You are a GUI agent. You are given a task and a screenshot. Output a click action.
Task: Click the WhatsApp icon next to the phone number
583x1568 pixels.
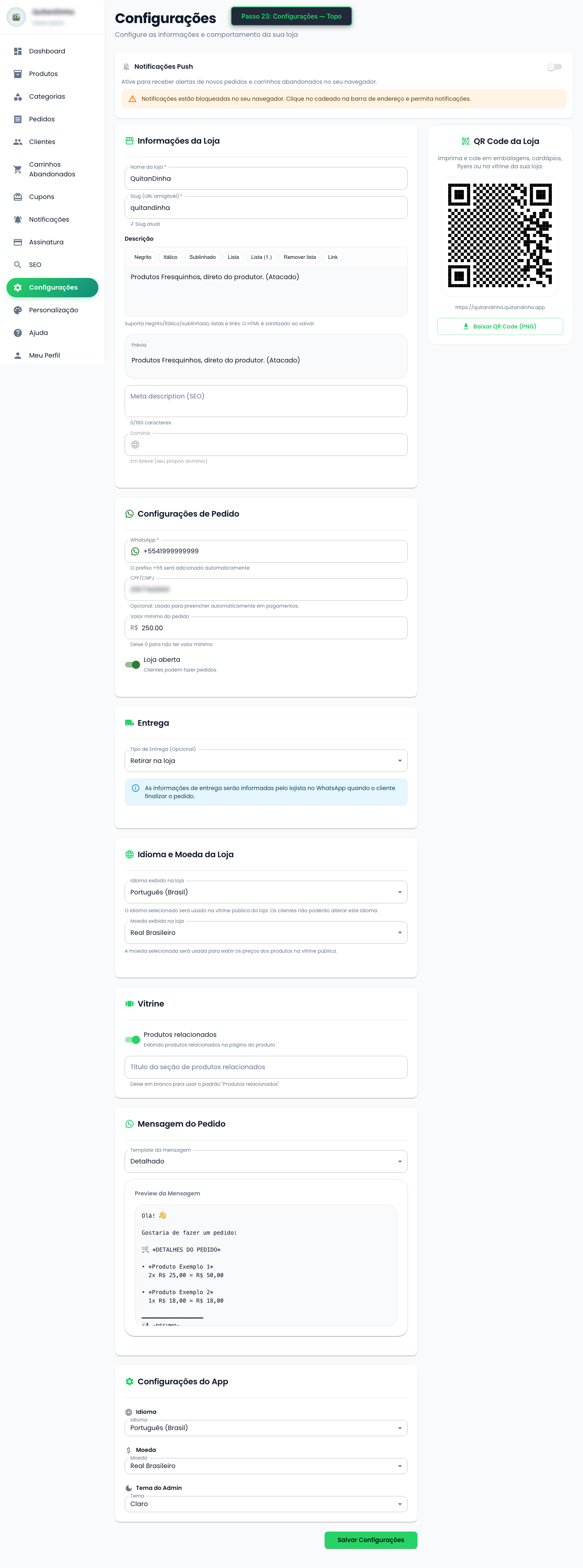pyautogui.click(x=135, y=551)
